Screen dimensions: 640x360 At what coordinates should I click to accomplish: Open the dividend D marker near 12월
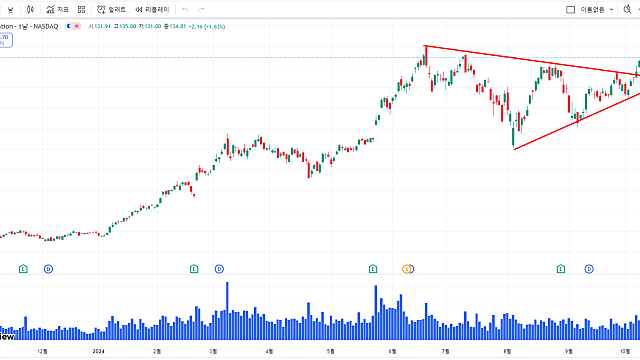[48, 269]
